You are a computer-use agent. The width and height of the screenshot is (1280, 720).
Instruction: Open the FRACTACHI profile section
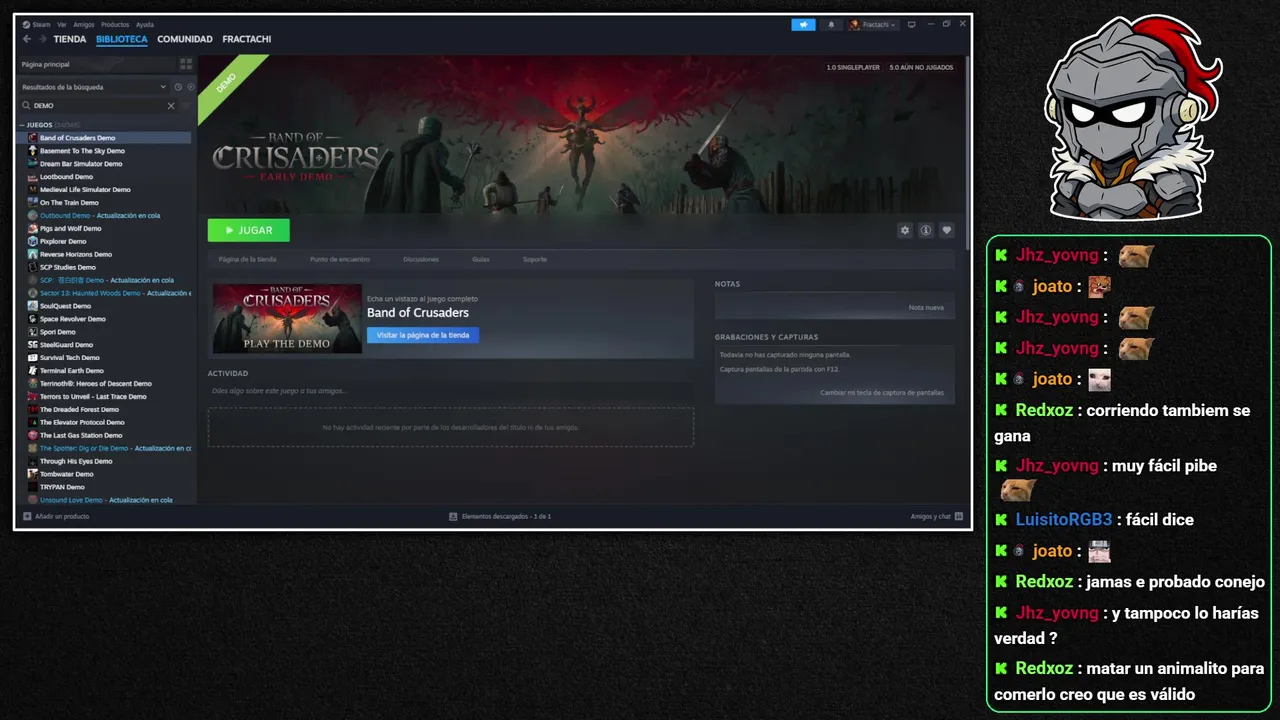(247, 39)
